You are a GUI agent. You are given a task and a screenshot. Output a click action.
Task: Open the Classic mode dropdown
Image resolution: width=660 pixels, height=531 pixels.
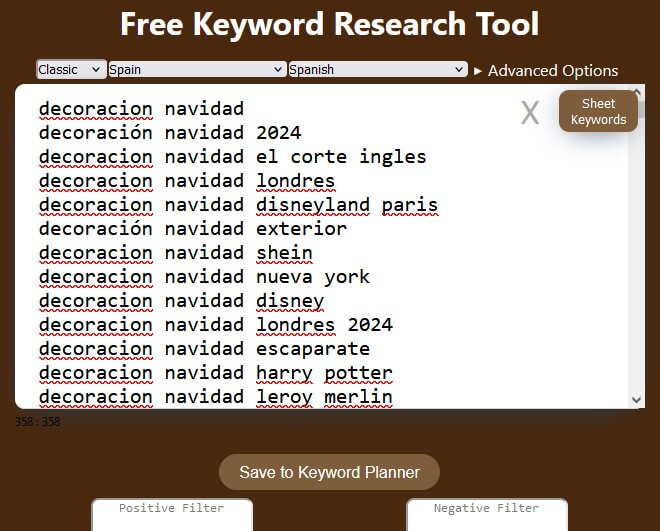71,69
